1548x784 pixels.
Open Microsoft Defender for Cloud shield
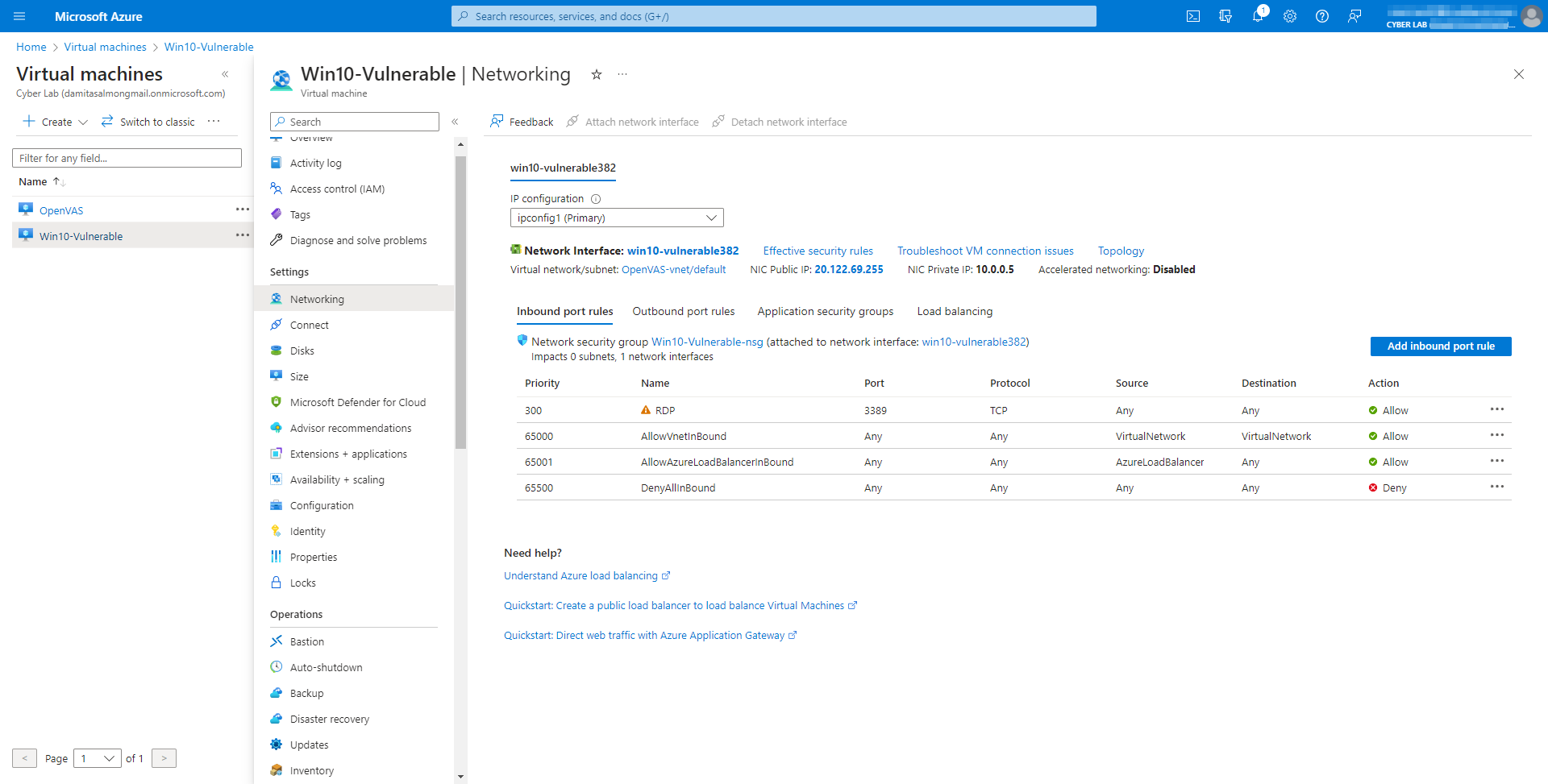click(276, 401)
